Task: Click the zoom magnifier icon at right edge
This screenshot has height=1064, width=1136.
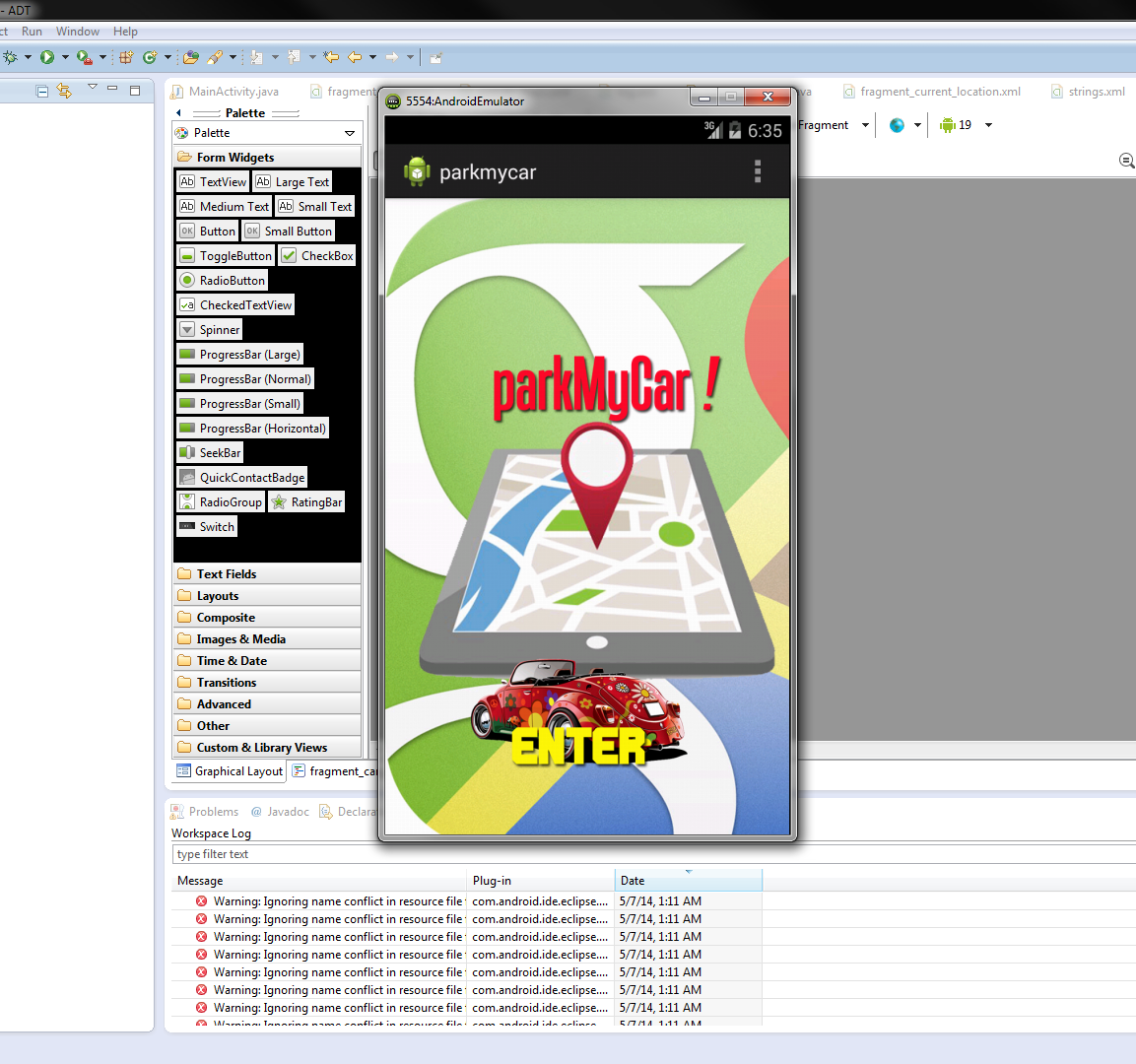Action: point(1126,161)
